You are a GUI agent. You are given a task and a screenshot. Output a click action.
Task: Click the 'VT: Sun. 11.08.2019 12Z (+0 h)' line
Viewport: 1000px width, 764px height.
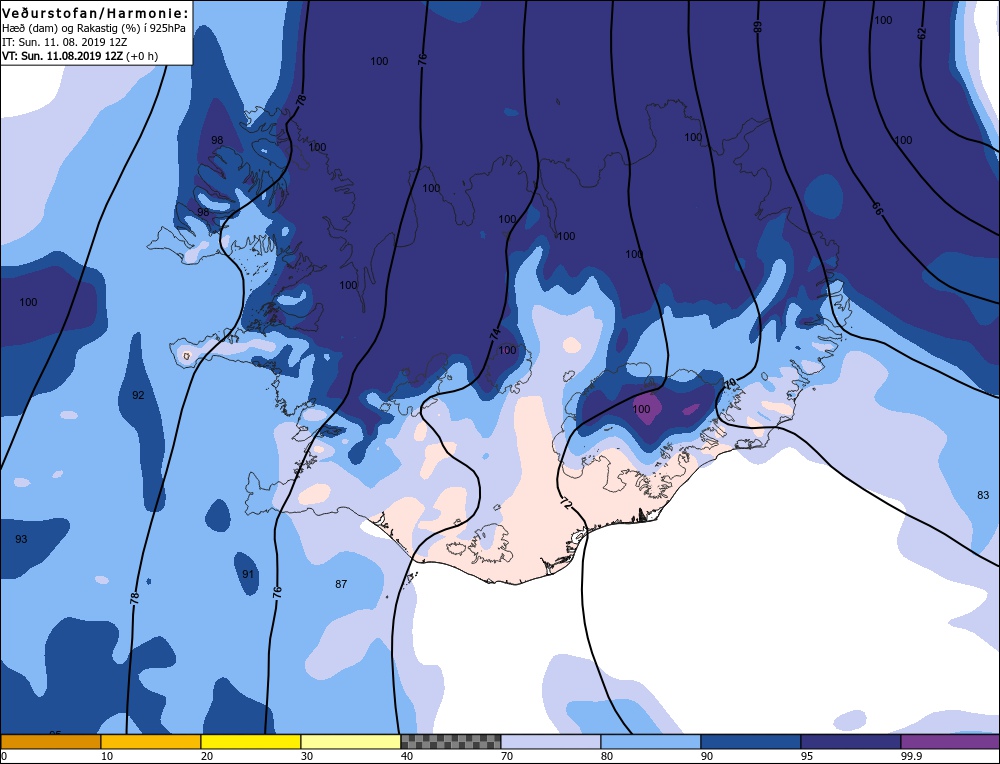pyautogui.click(x=80, y=56)
